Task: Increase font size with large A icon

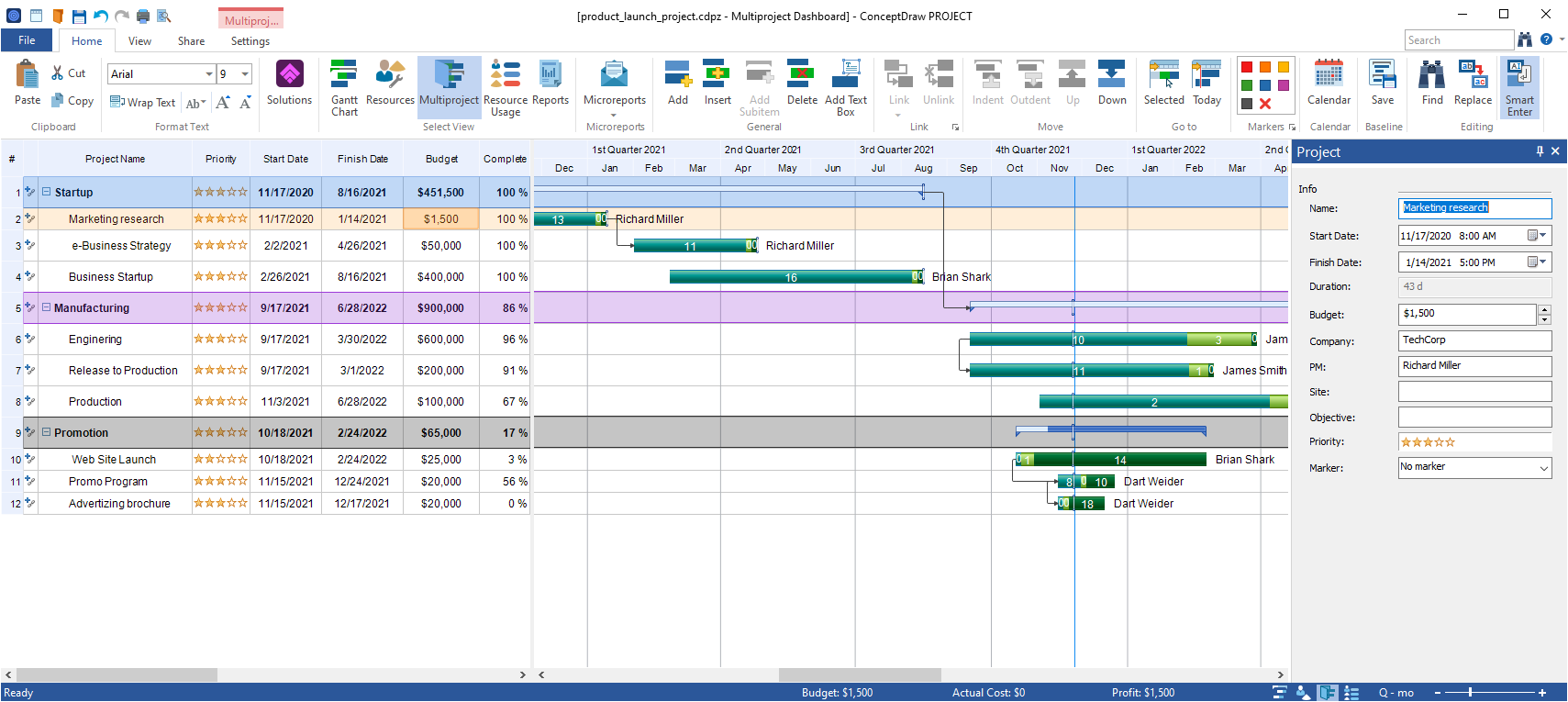Action: 223,102
